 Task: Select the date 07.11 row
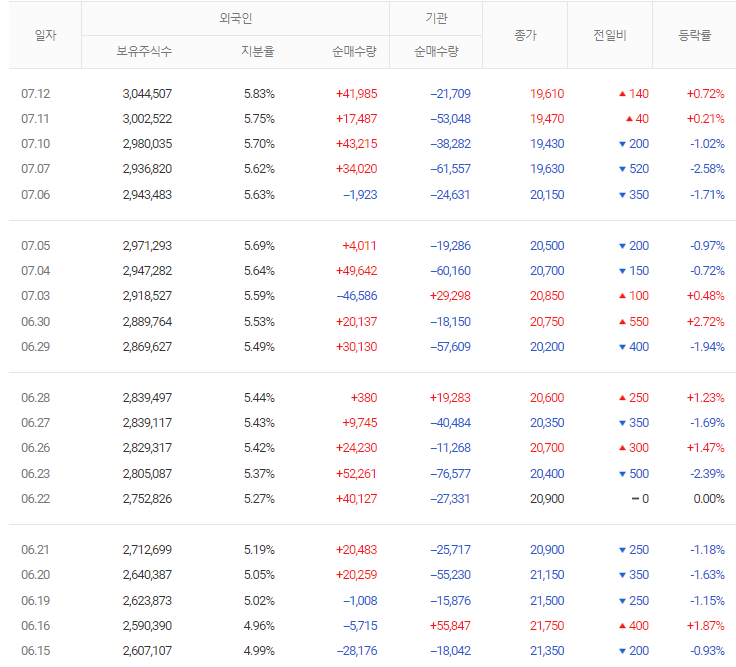click(x=36, y=119)
